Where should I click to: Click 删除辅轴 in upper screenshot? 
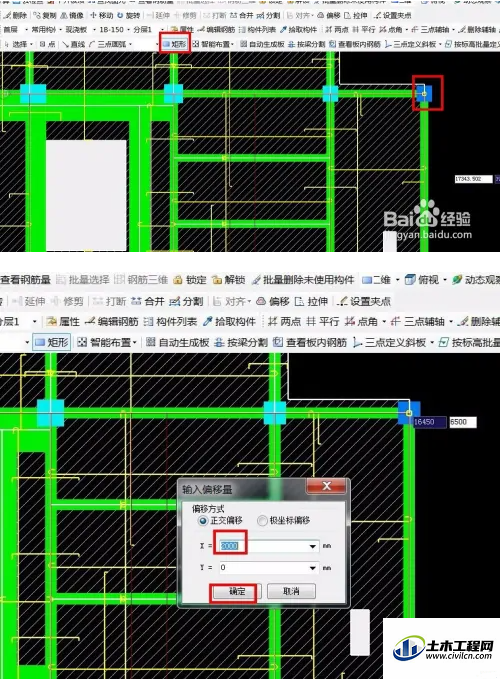click(477, 30)
